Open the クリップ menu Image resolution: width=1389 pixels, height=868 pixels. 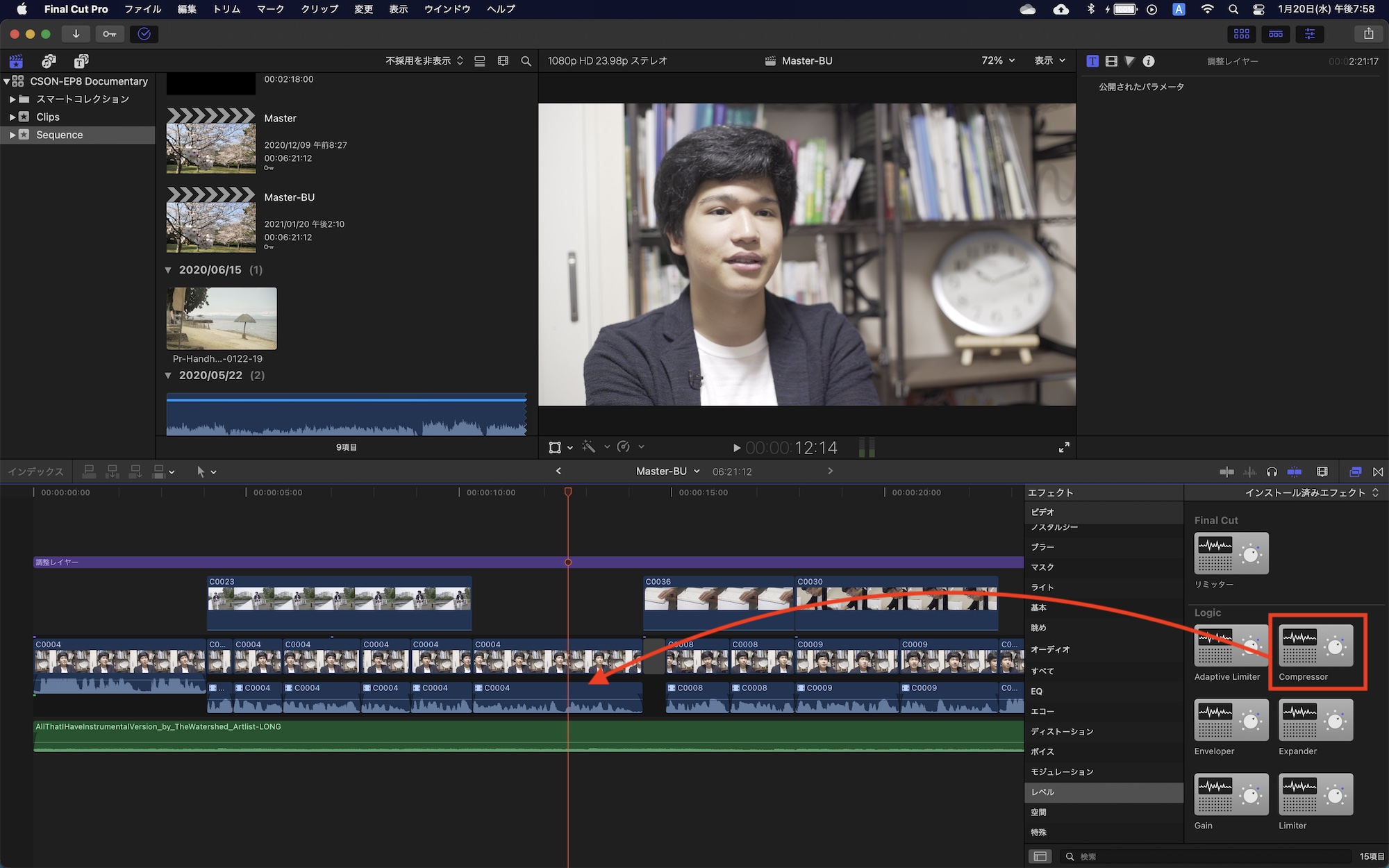click(x=319, y=9)
